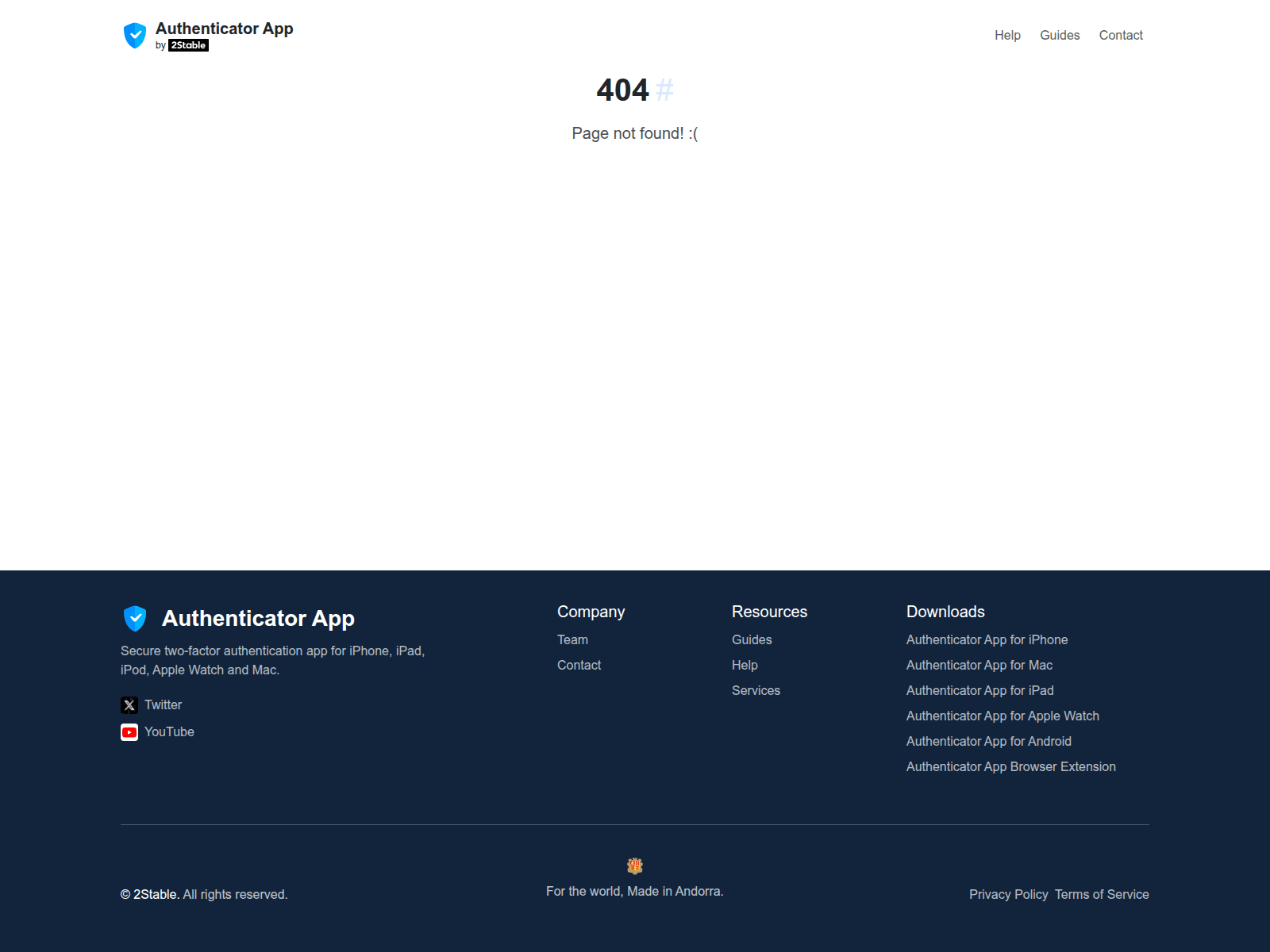Click the 2Stable badge under the app name

pos(190,45)
